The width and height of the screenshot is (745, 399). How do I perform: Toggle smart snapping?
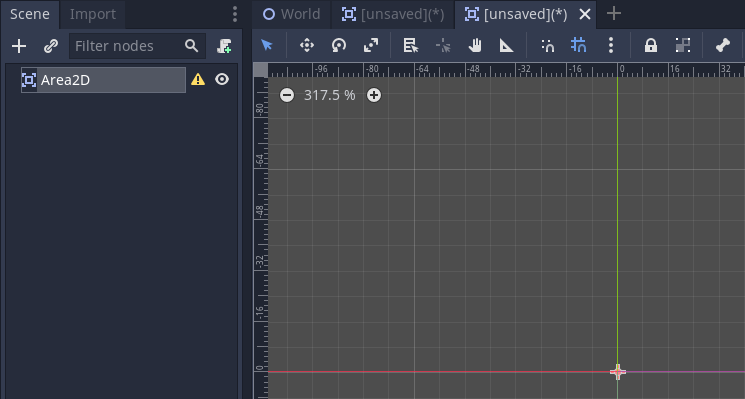tap(548, 46)
